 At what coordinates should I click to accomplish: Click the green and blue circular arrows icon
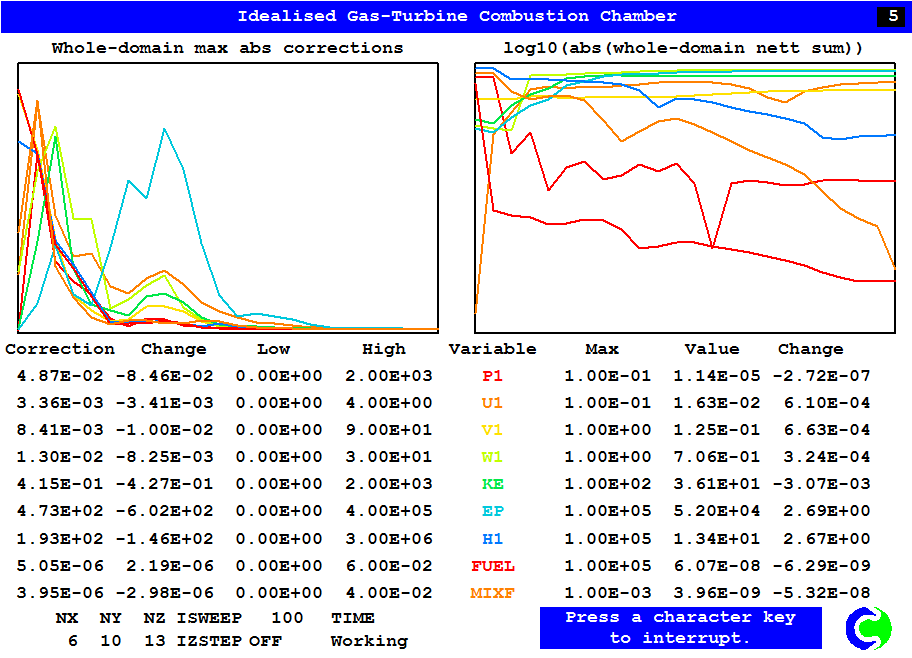click(x=867, y=627)
